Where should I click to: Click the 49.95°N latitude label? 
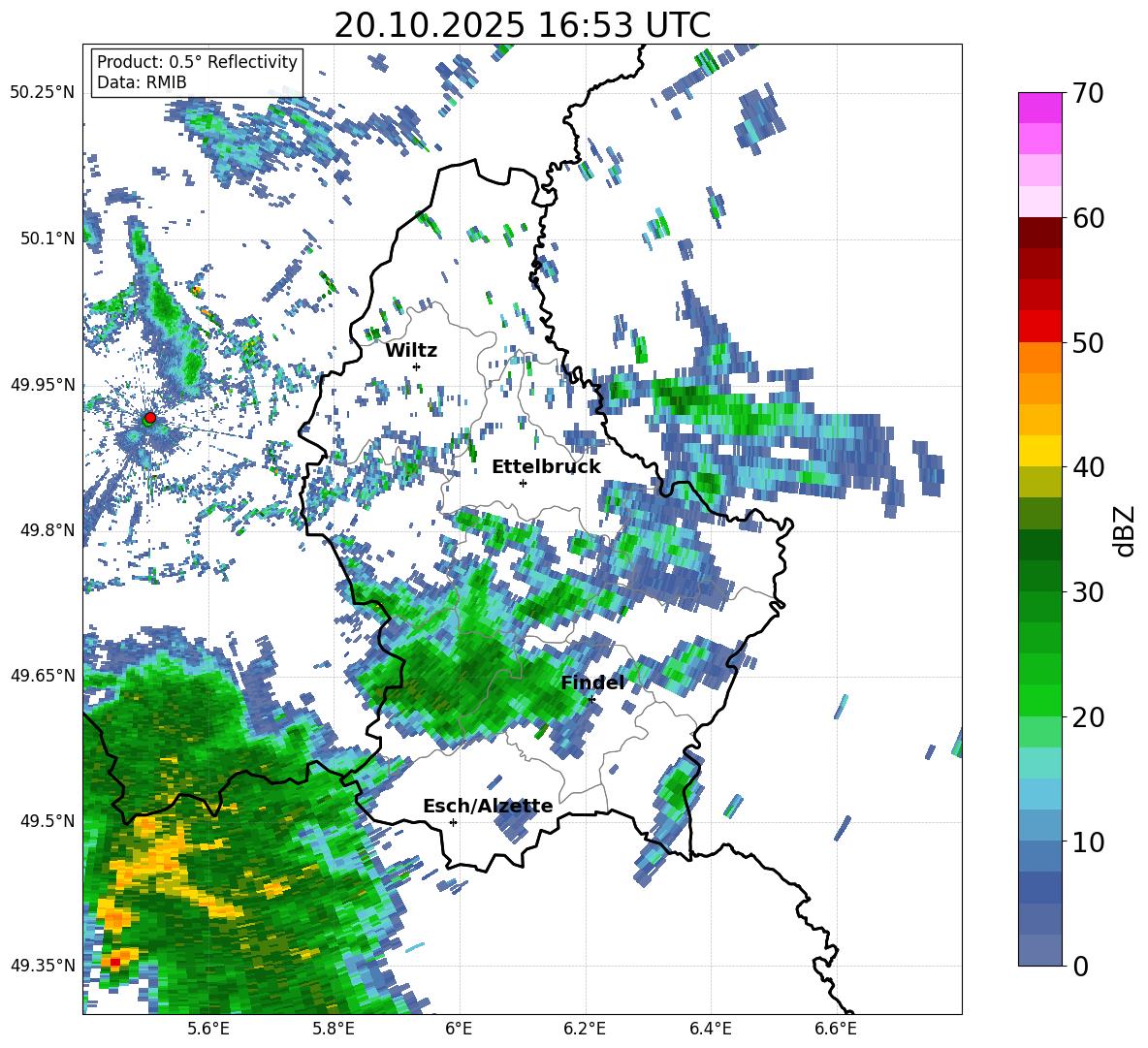click(43, 385)
